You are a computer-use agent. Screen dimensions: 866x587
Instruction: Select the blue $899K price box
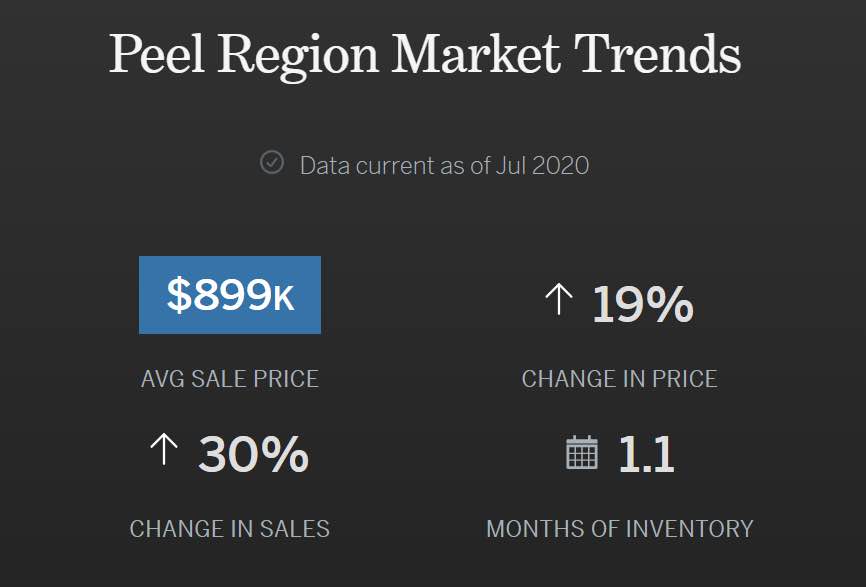coord(230,295)
